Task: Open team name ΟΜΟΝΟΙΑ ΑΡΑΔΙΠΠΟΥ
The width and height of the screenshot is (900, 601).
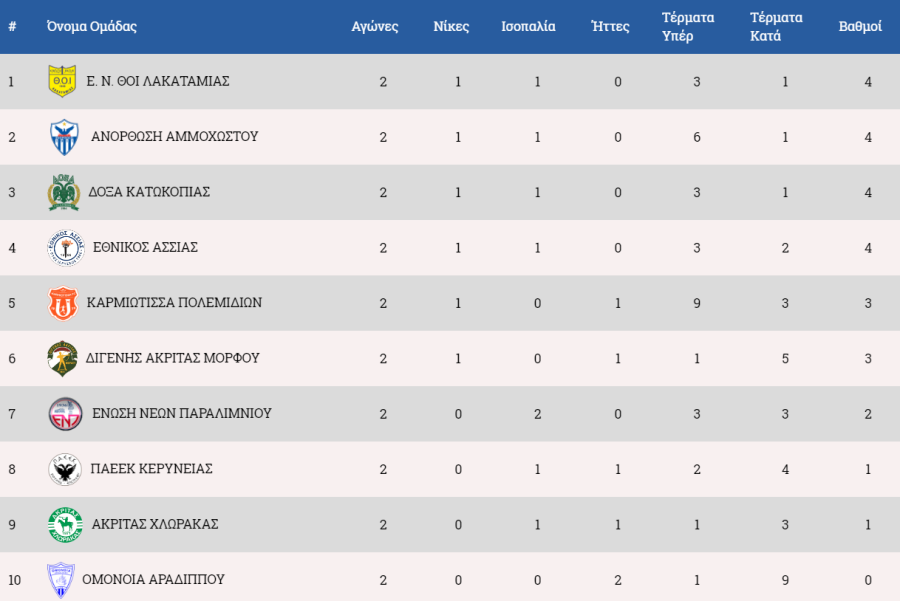Action: click(x=153, y=579)
